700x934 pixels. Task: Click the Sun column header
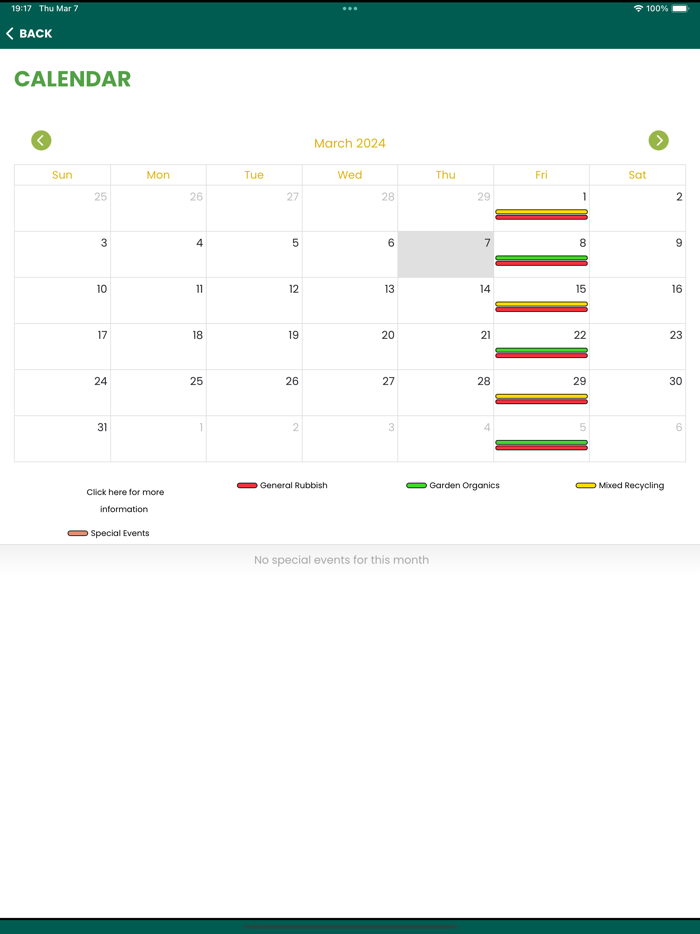pos(63,175)
